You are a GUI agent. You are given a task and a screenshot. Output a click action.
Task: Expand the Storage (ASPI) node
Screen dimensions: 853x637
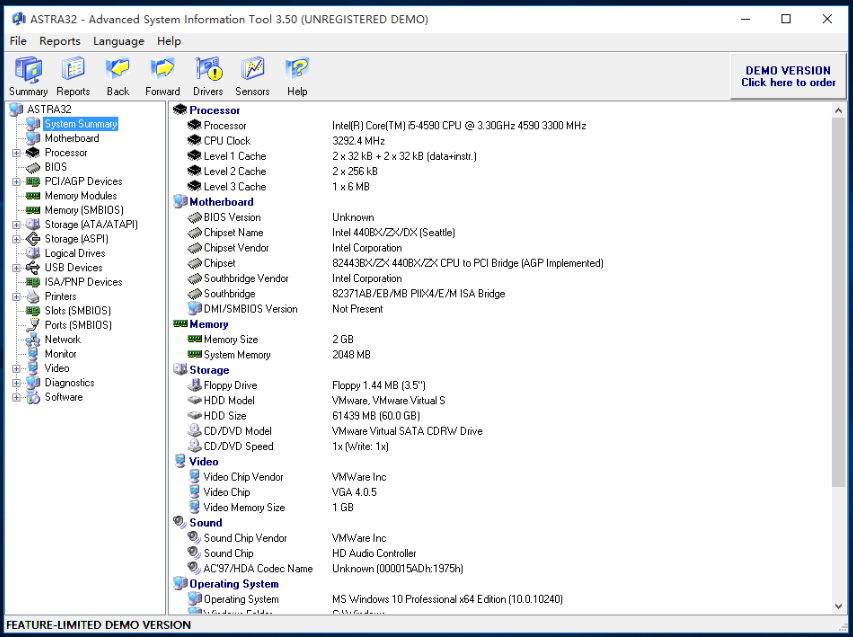point(16,239)
